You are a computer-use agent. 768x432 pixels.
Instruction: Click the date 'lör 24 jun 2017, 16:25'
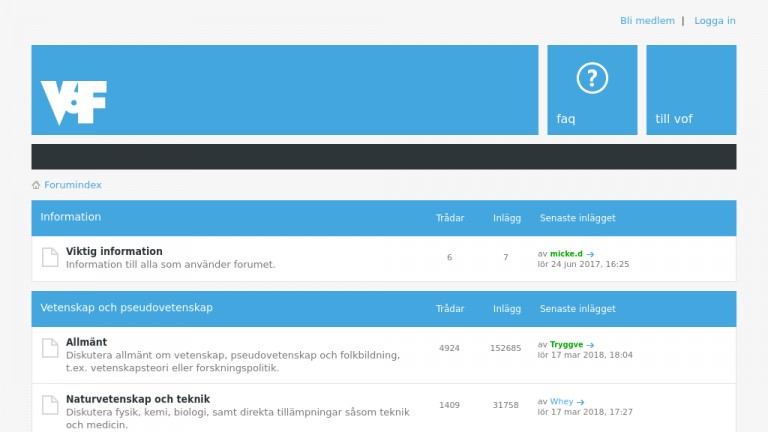pyautogui.click(x=583, y=264)
